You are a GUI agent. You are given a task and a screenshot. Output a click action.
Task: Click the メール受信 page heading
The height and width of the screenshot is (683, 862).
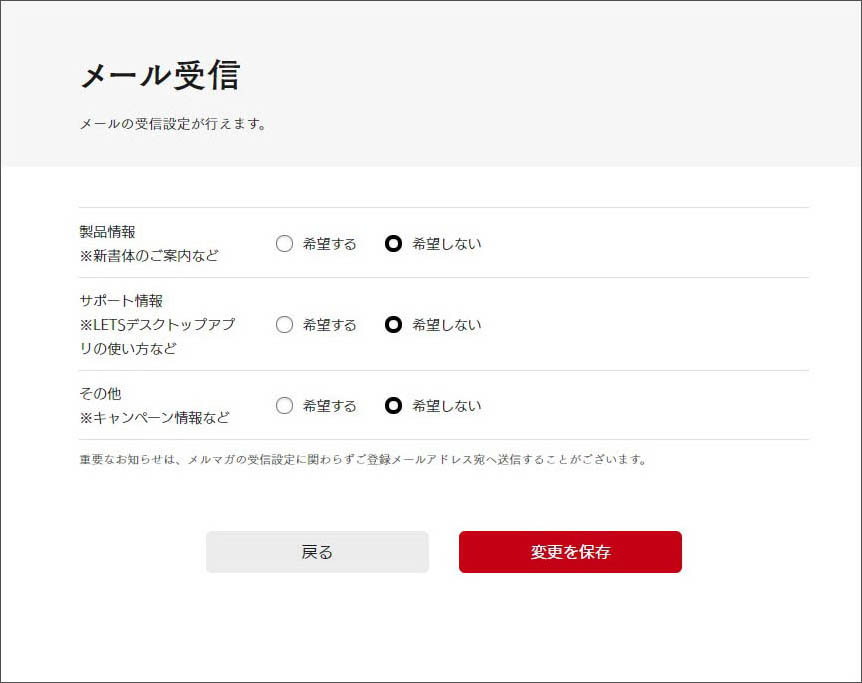[160, 75]
